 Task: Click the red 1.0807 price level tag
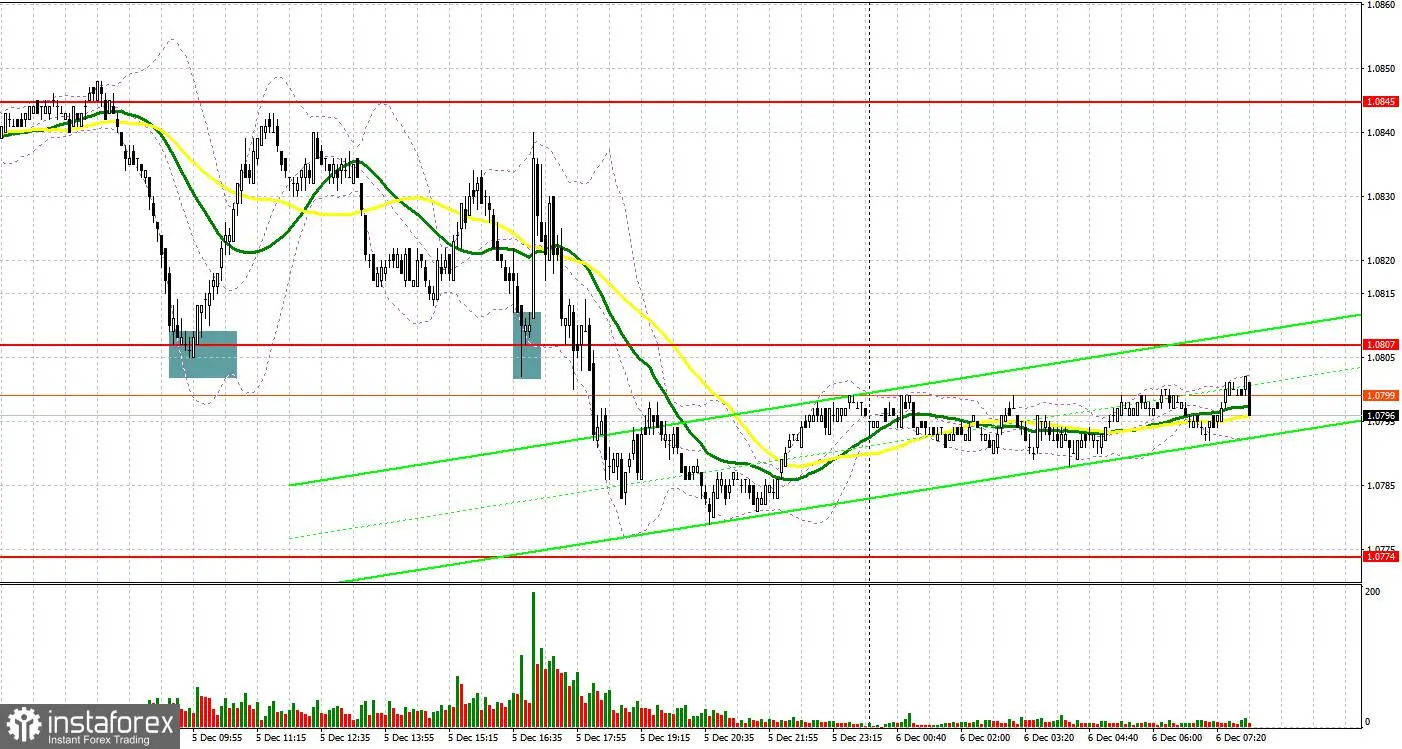(x=1381, y=344)
